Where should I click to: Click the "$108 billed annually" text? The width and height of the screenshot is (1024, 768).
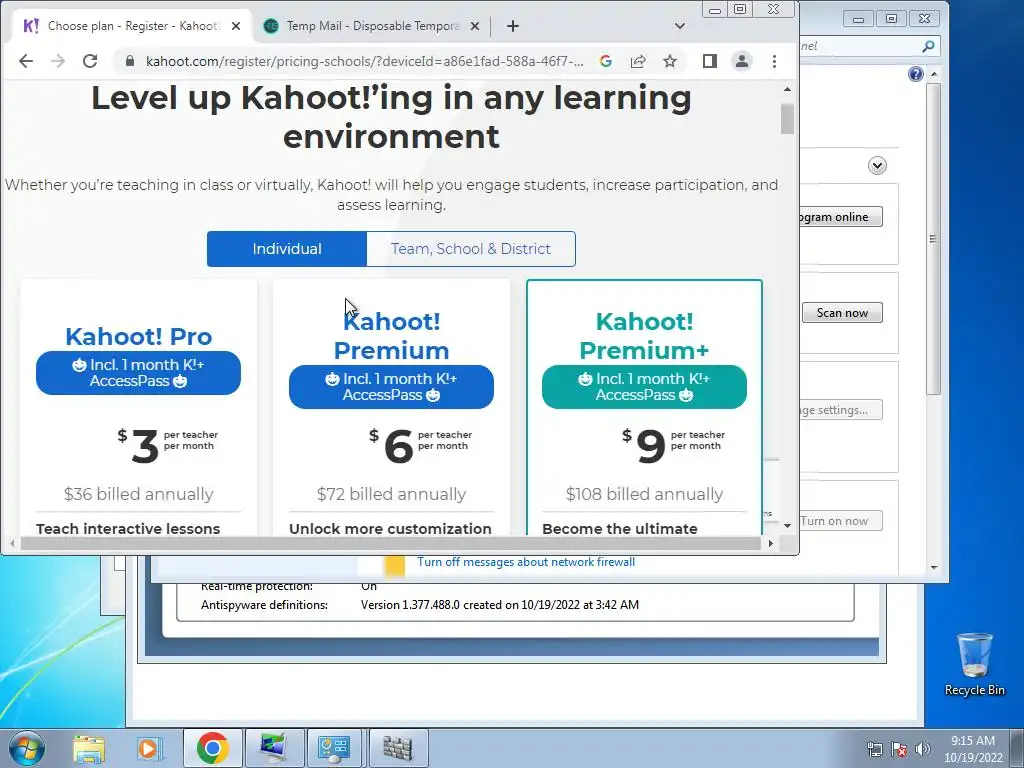(x=644, y=494)
